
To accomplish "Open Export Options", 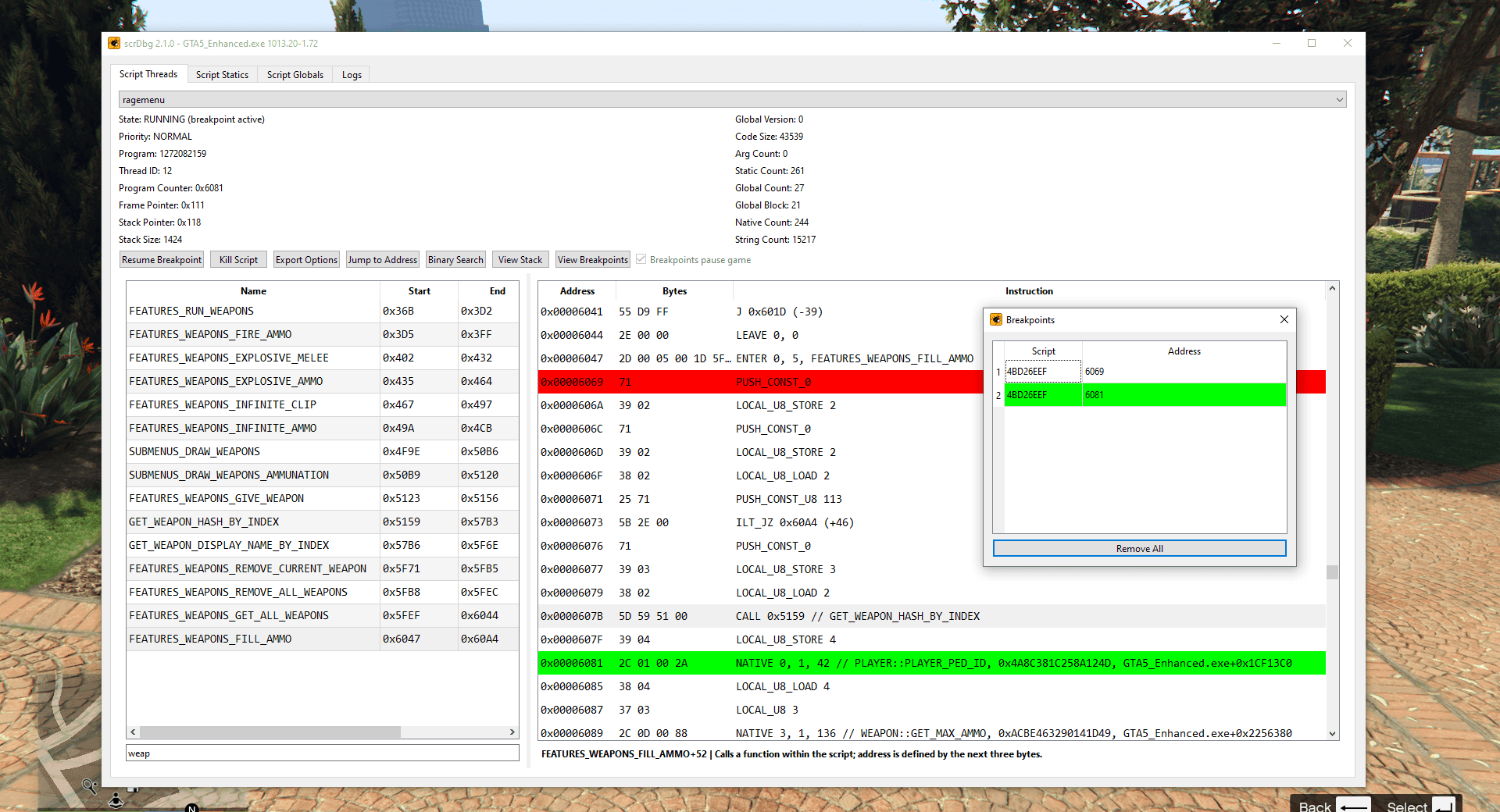I will tap(306, 259).
